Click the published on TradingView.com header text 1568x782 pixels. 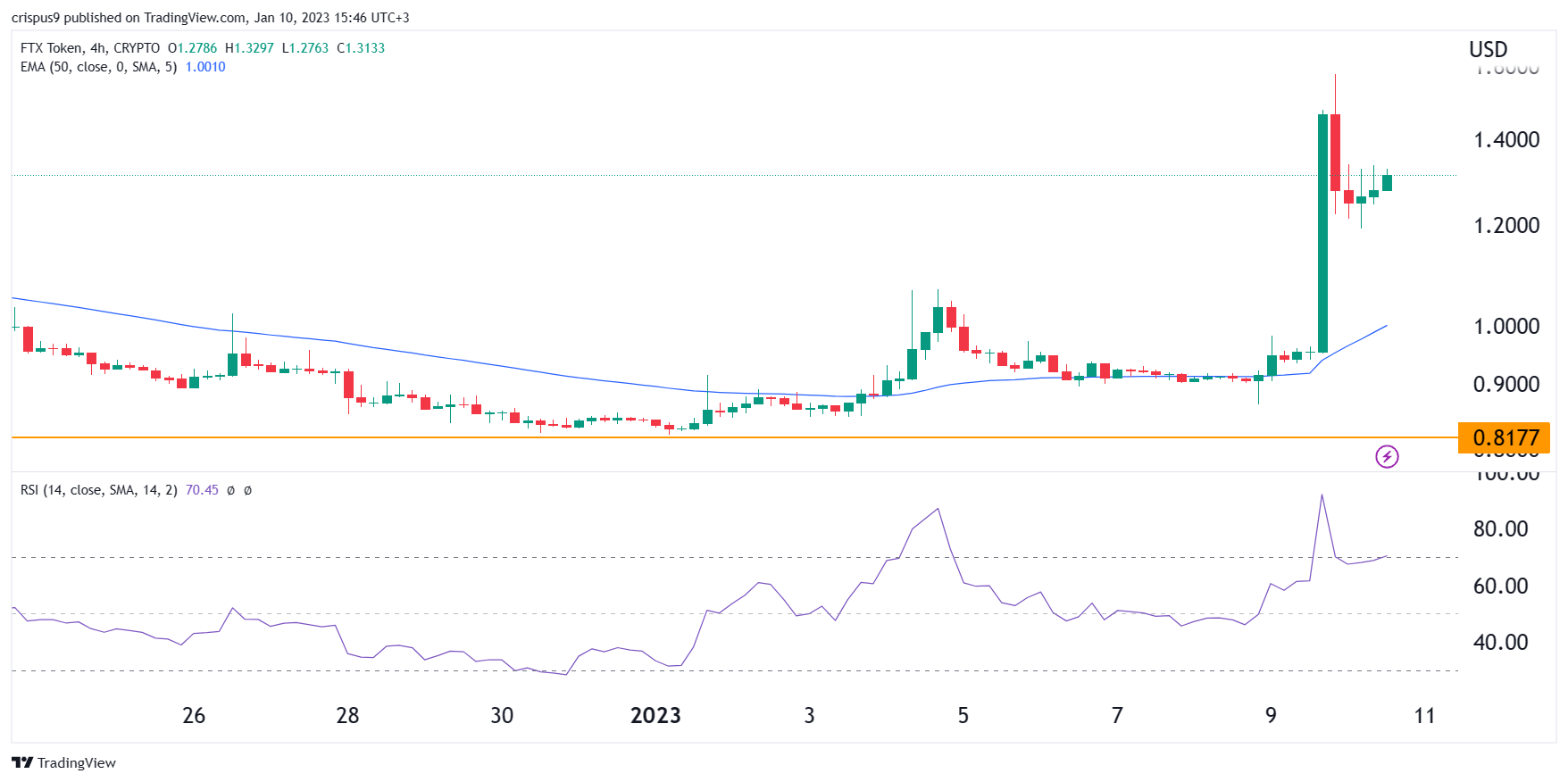coord(154,18)
